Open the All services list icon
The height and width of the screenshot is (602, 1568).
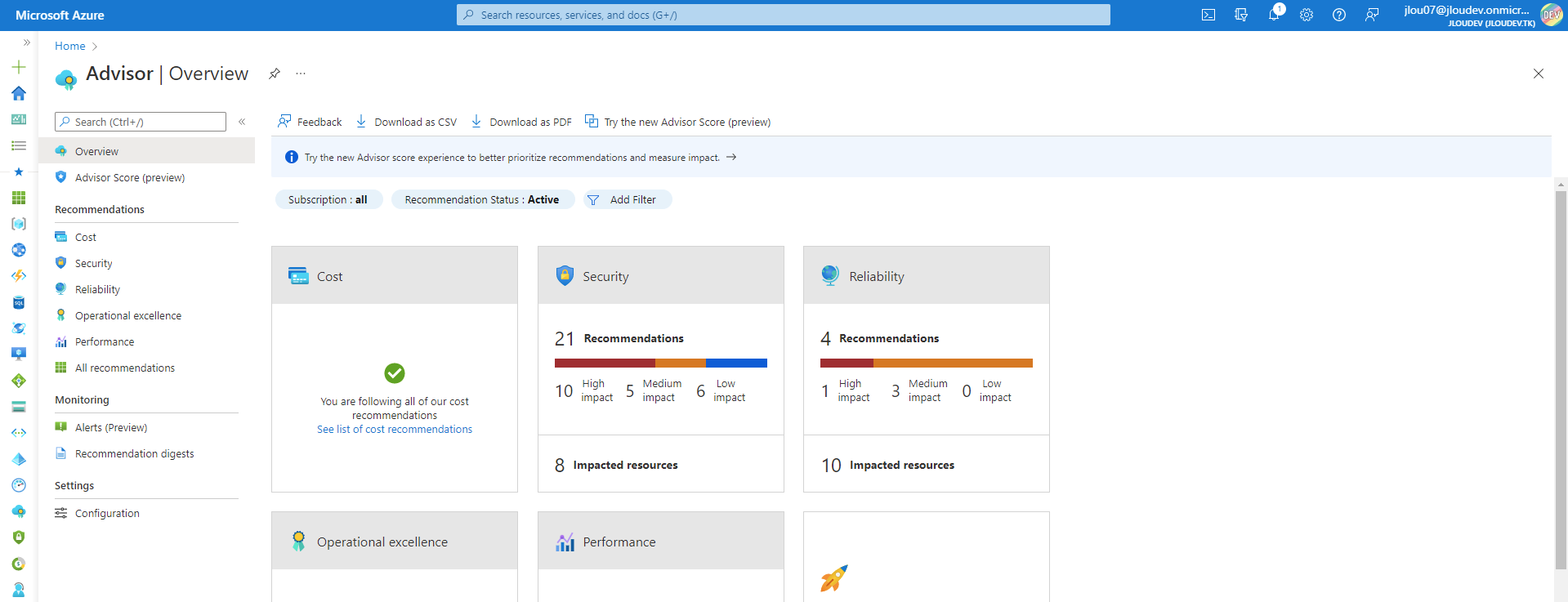(x=19, y=145)
